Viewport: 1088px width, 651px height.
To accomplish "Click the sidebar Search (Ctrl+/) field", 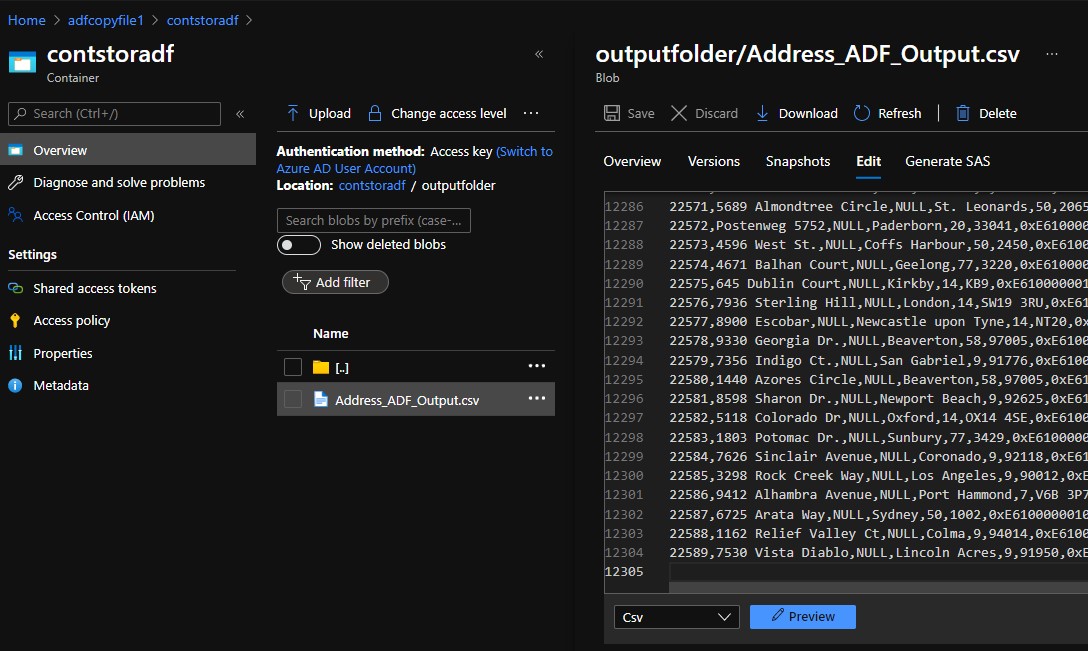I will click(114, 114).
